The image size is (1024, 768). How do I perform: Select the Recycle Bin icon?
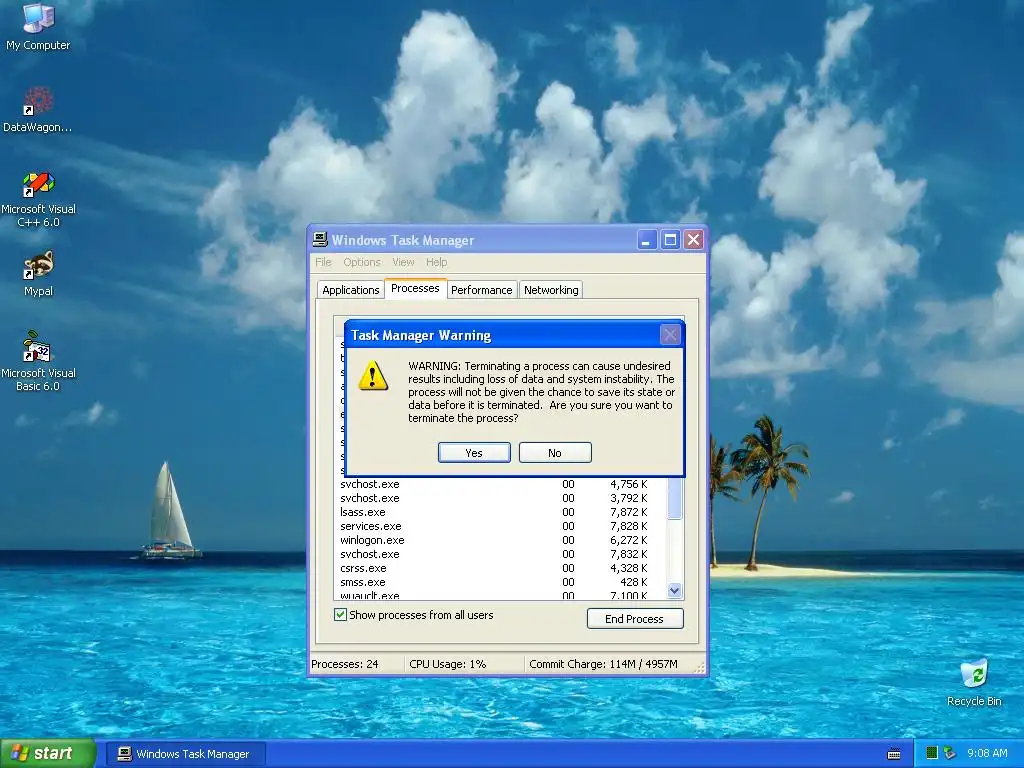[974, 682]
